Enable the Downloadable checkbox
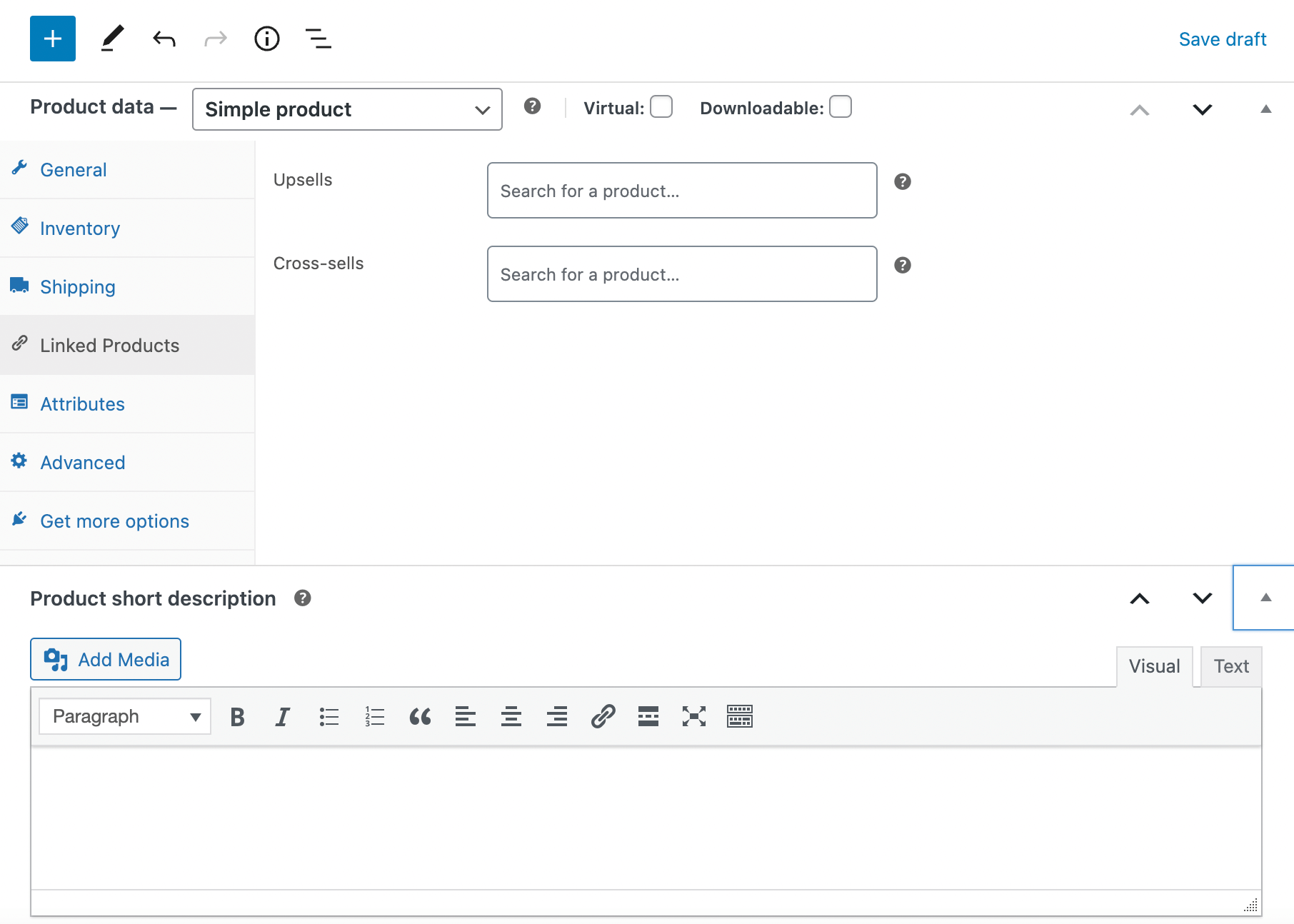1294x924 pixels. click(840, 106)
